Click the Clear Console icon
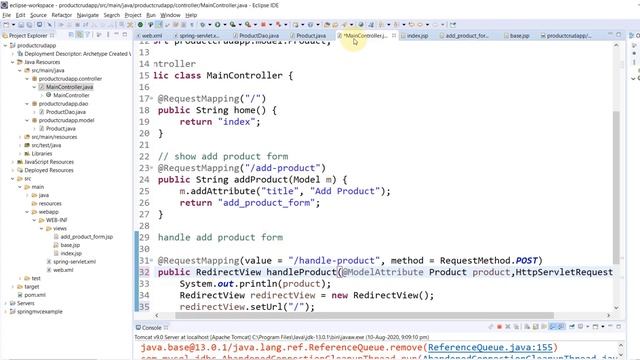This screenshot has width=640, height=360. (x=527, y=327)
